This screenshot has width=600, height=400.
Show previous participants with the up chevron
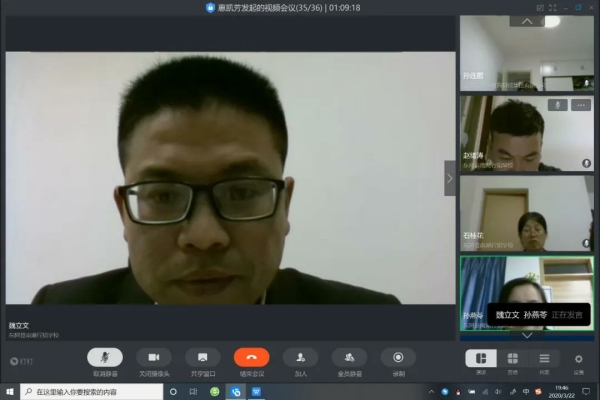tap(527, 21)
